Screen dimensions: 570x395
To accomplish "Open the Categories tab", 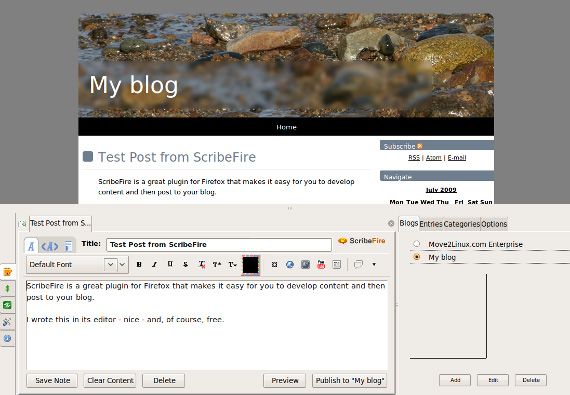I will (462, 224).
